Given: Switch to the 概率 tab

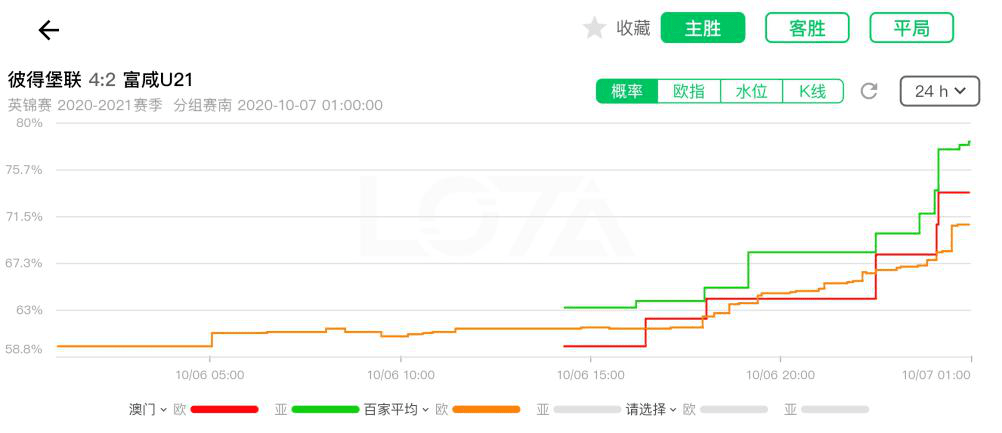Looking at the screenshot, I should [627, 91].
